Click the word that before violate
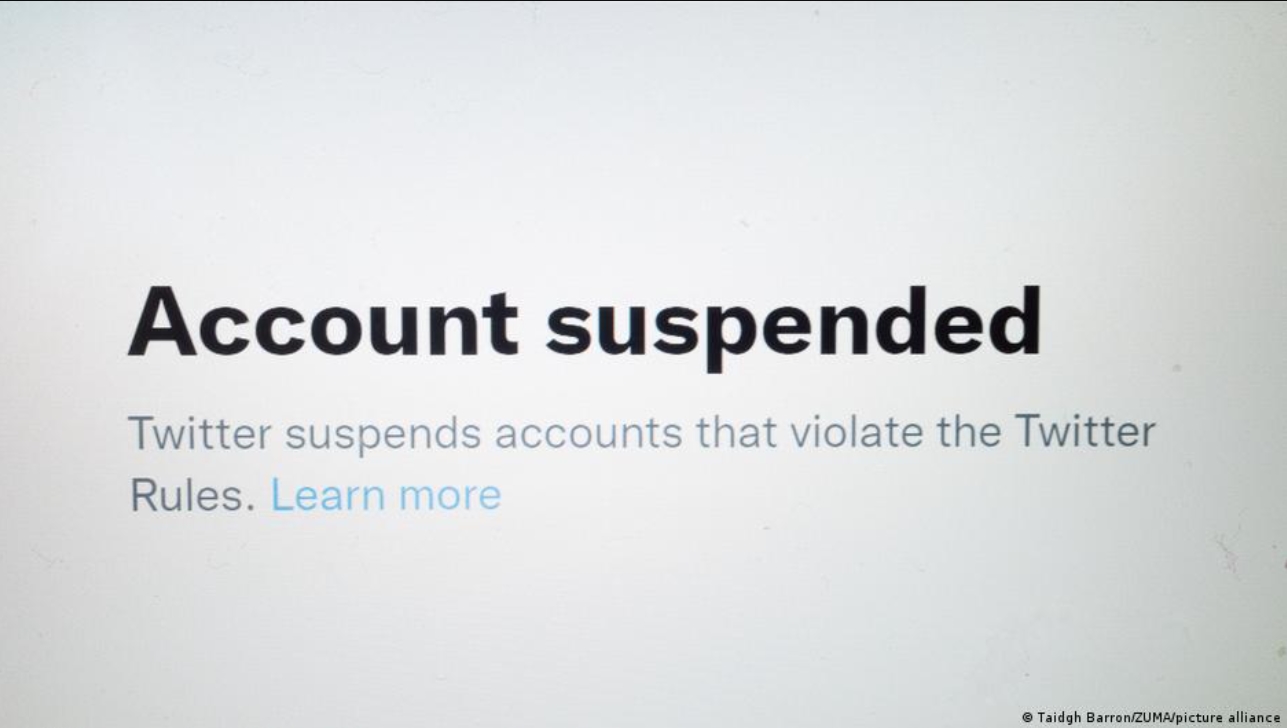Image resolution: width=1287 pixels, height=728 pixels. tap(735, 433)
